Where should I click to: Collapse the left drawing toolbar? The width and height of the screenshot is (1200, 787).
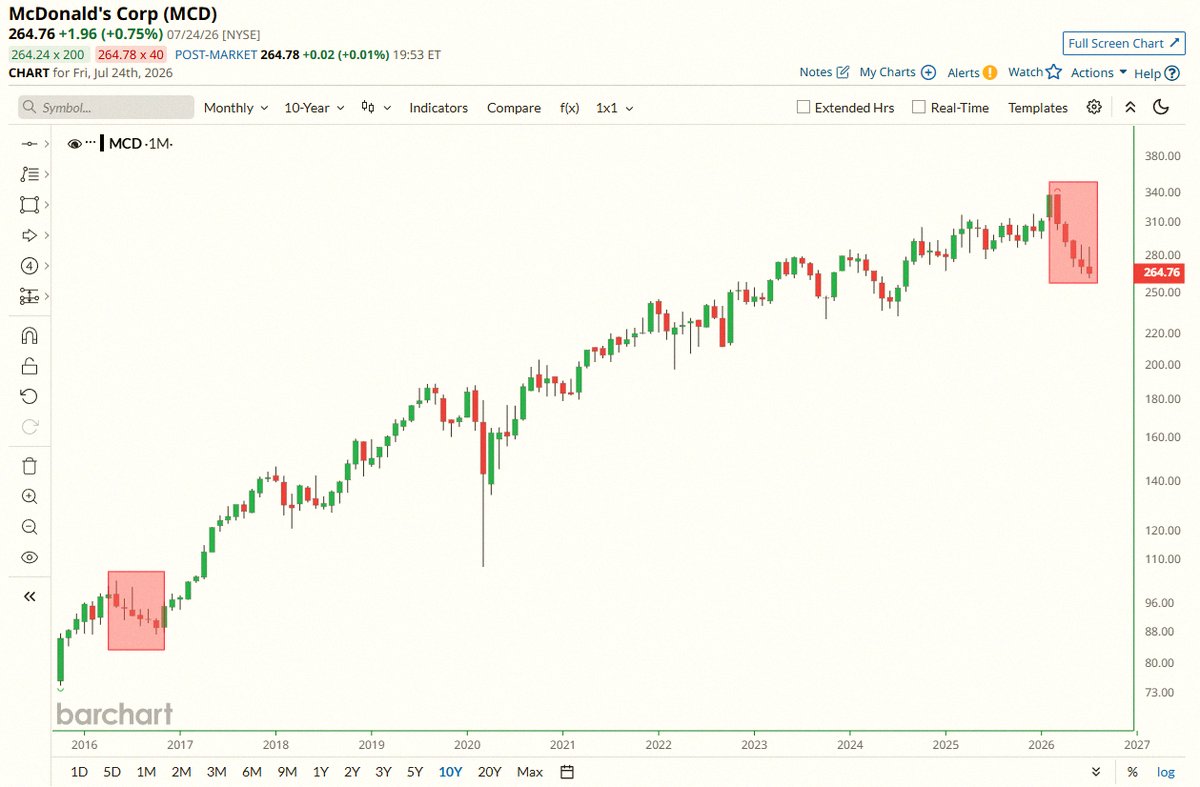pos(29,596)
